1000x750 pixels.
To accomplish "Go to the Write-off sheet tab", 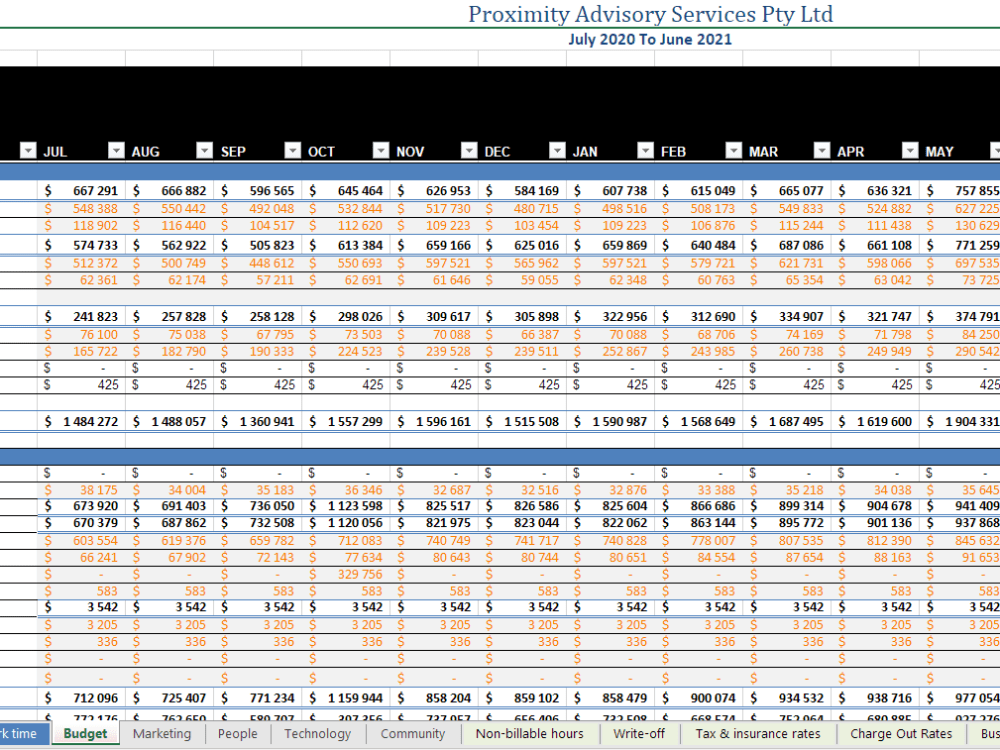I will [639, 733].
